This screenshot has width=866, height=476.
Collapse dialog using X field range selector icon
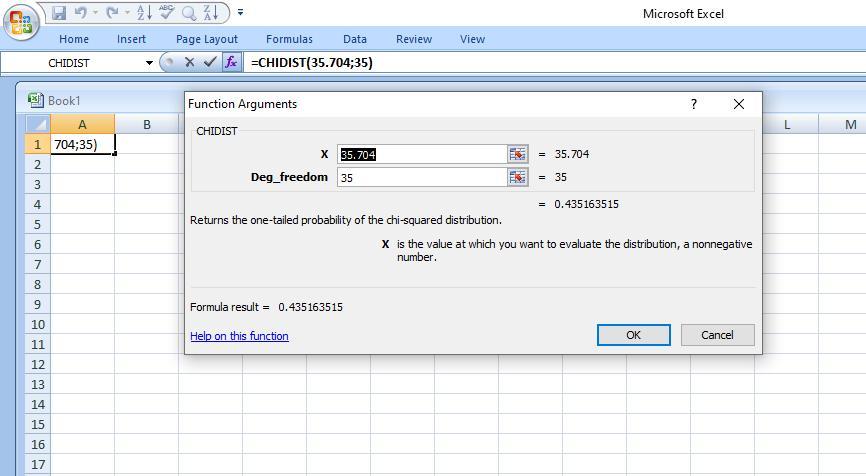pyautogui.click(x=518, y=154)
